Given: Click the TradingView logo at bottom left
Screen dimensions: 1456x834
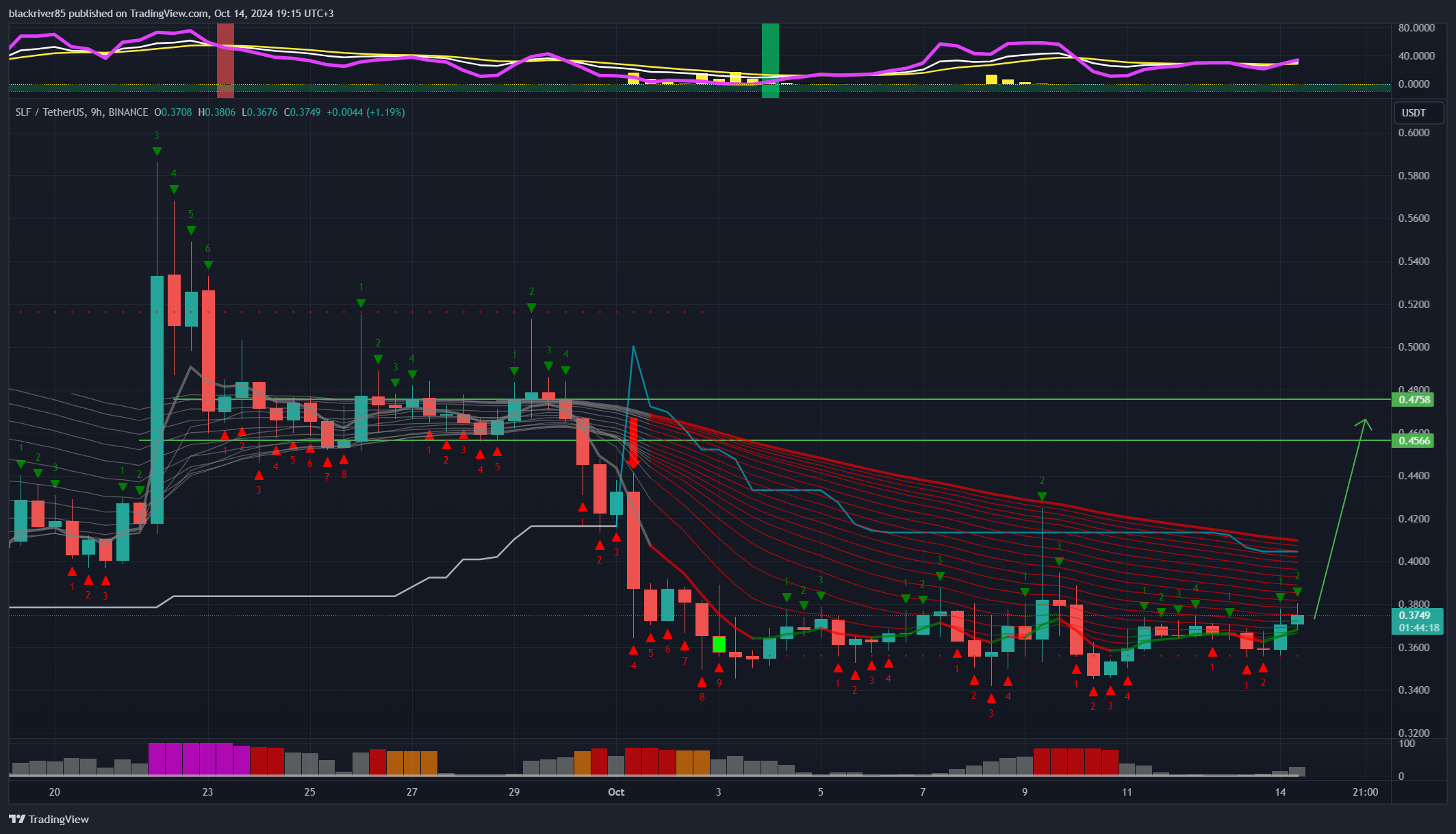Looking at the screenshot, I should [x=49, y=819].
